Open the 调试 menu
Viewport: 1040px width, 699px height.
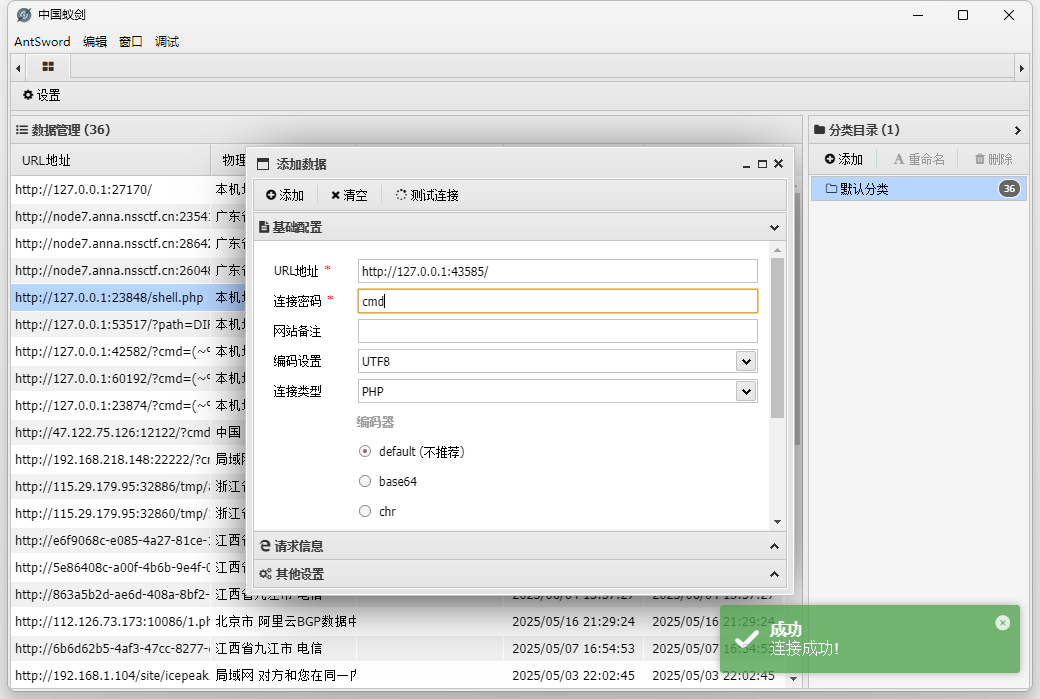click(167, 41)
